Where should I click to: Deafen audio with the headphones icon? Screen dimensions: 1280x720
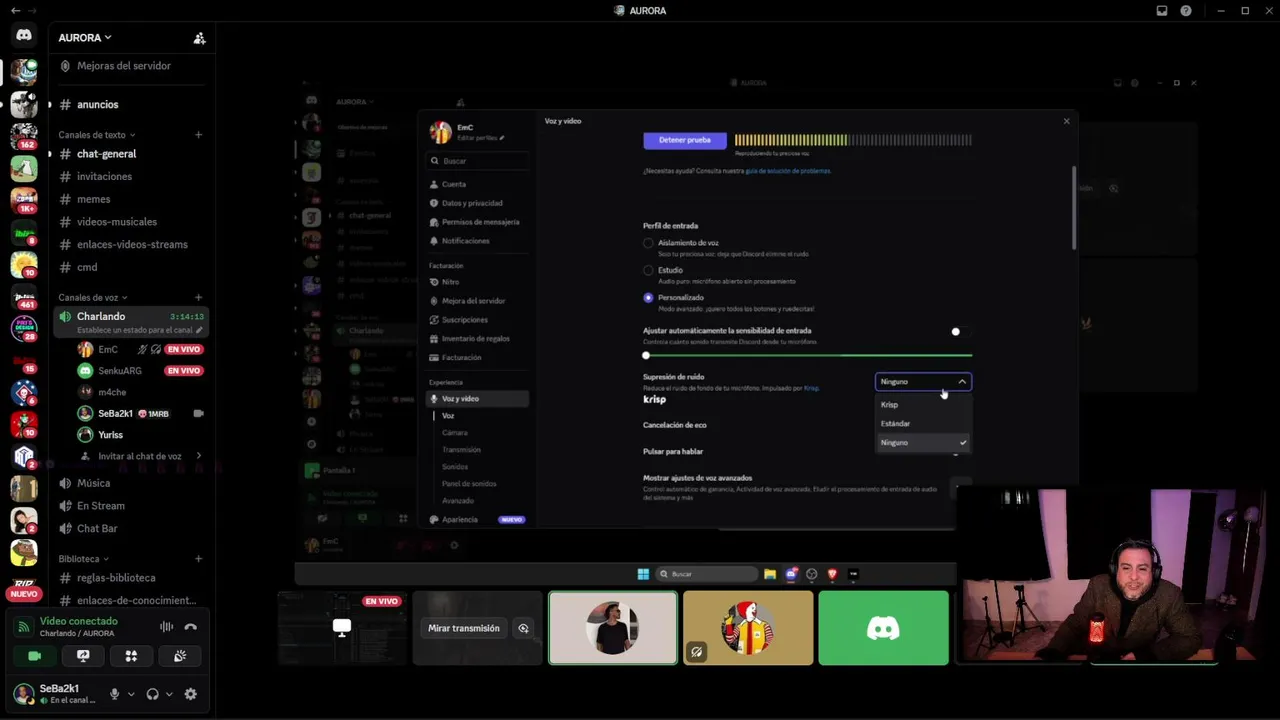152,694
